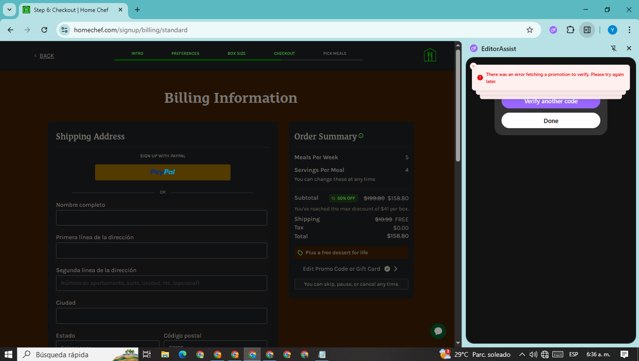Viewport: 639px width, 361px height.
Task: Click Verify another code button
Action: (551, 101)
